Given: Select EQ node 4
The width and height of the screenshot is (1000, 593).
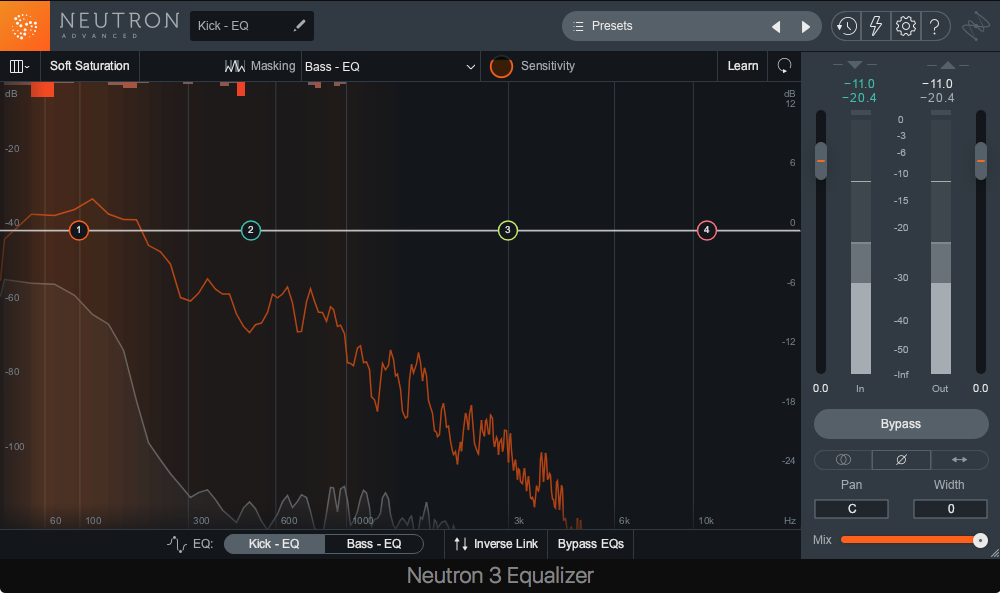Looking at the screenshot, I should pyautogui.click(x=707, y=230).
